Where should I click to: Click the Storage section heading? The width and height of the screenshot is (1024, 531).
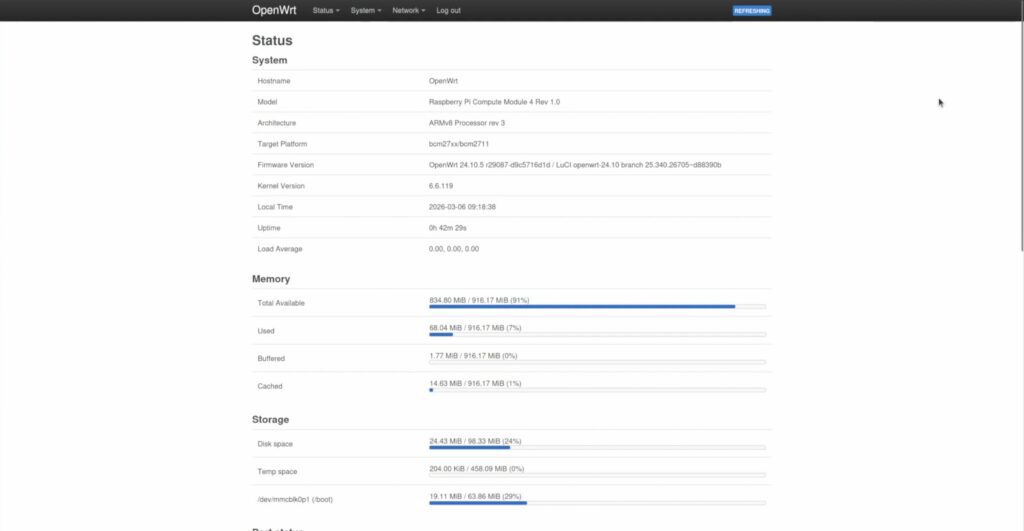pyautogui.click(x=270, y=419)
